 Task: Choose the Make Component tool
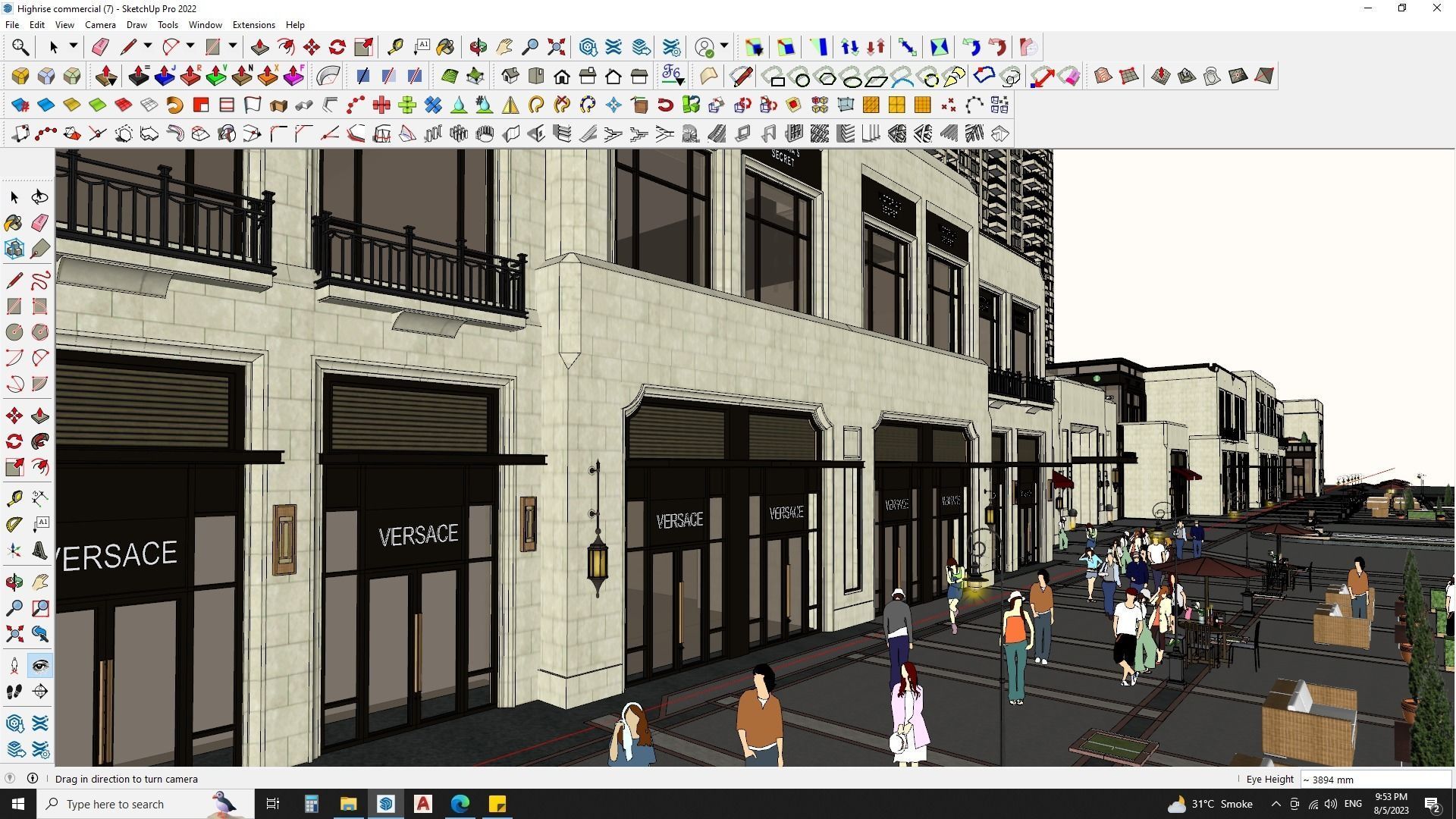(14, 249)
